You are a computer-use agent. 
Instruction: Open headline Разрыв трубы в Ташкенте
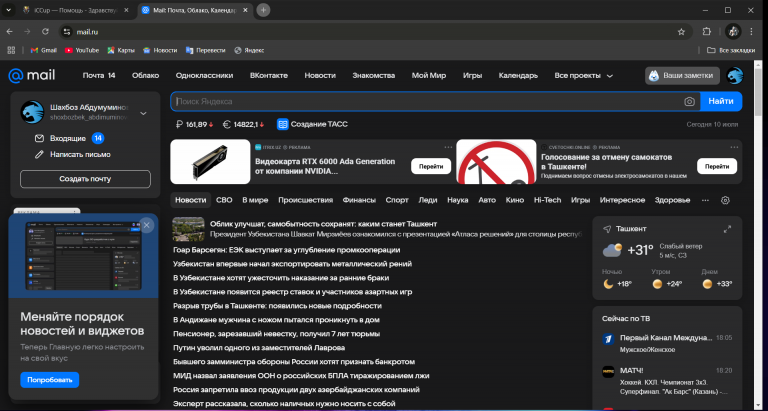[277, 306]
